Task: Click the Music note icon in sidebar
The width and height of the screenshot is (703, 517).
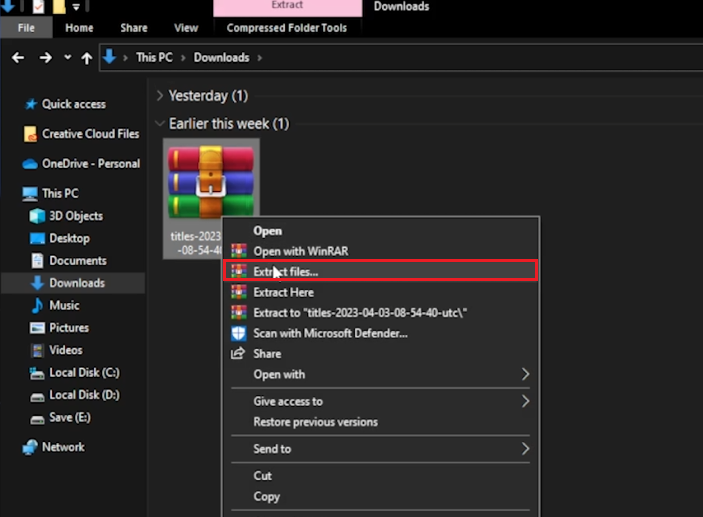Action: click(37, 305)
